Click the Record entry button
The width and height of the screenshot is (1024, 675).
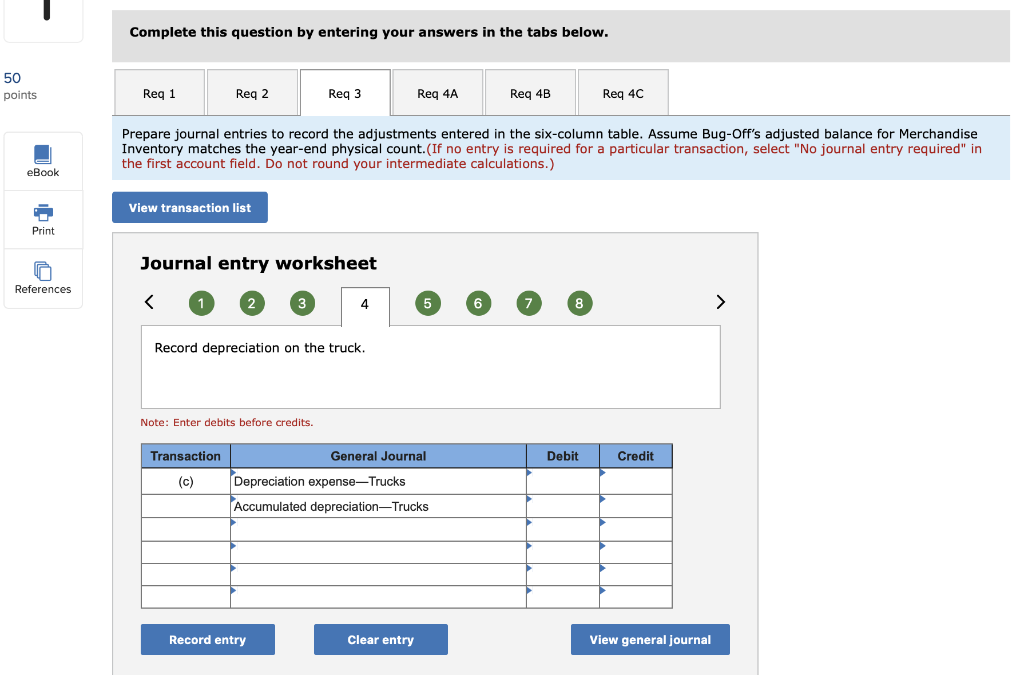coord(208,640)
